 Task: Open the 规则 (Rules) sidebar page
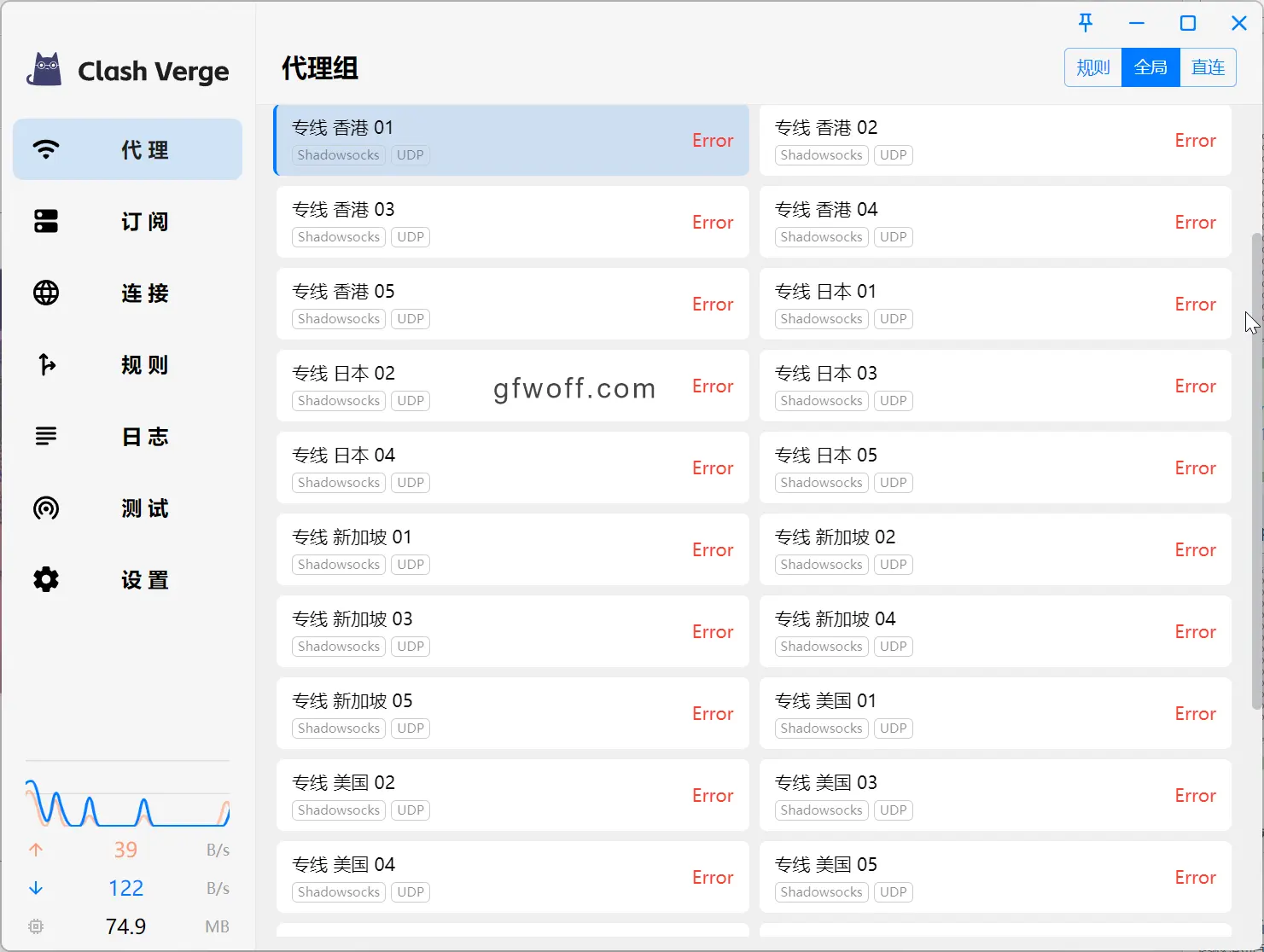pyautogui.click(x=127, y=364)
